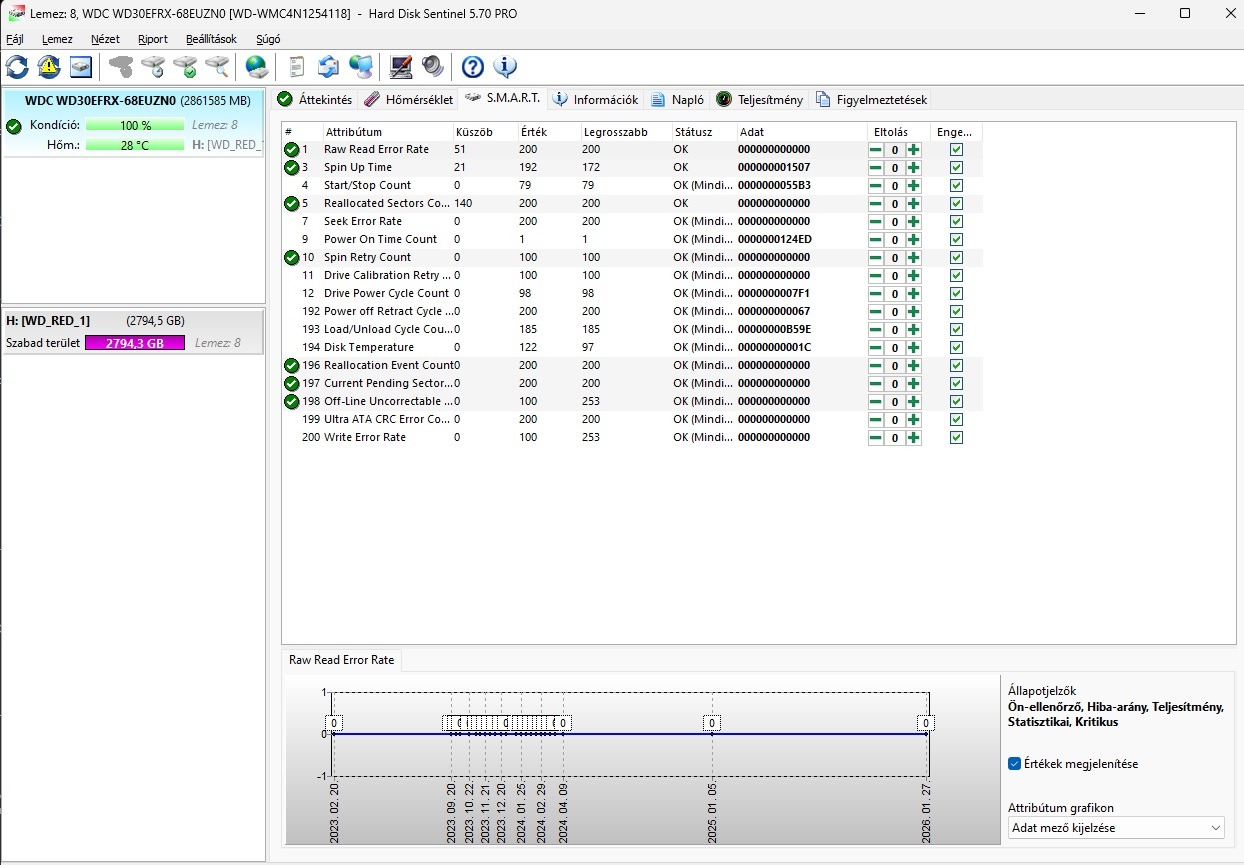Open the report document toolbar icon
1244x865 pixels.
(296, 67)
